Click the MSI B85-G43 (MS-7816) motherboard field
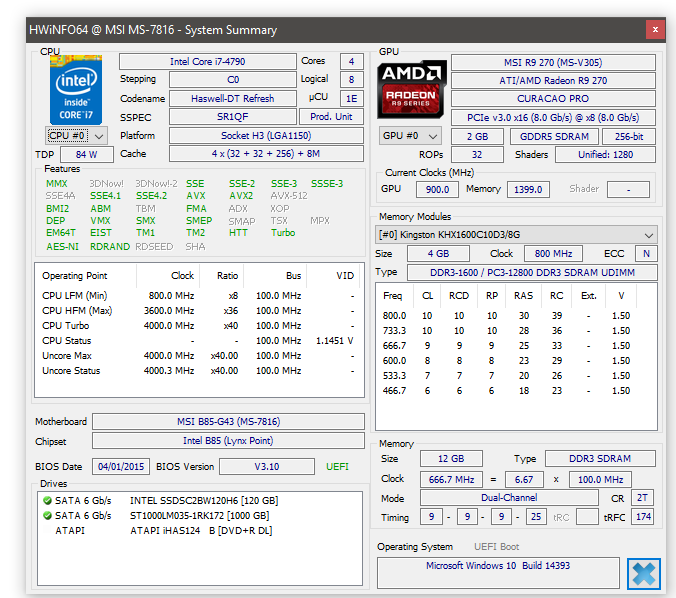Image resolution: width=676 pixels, height=598 pixels. click(x=228, y=422)
